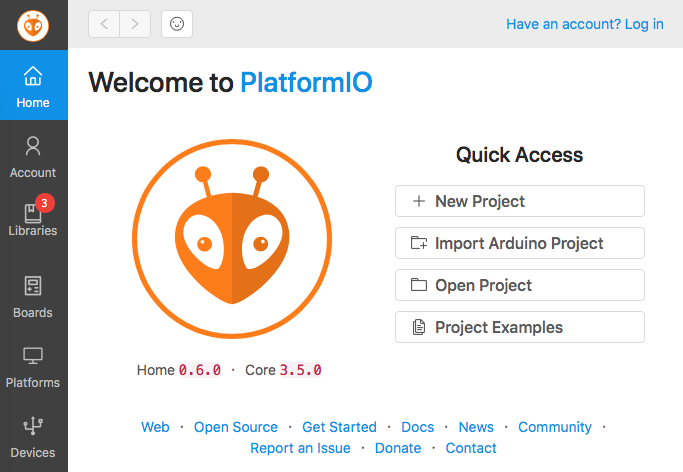Click the Core version 3.5.0 text
683x472 pixels.
284,370
